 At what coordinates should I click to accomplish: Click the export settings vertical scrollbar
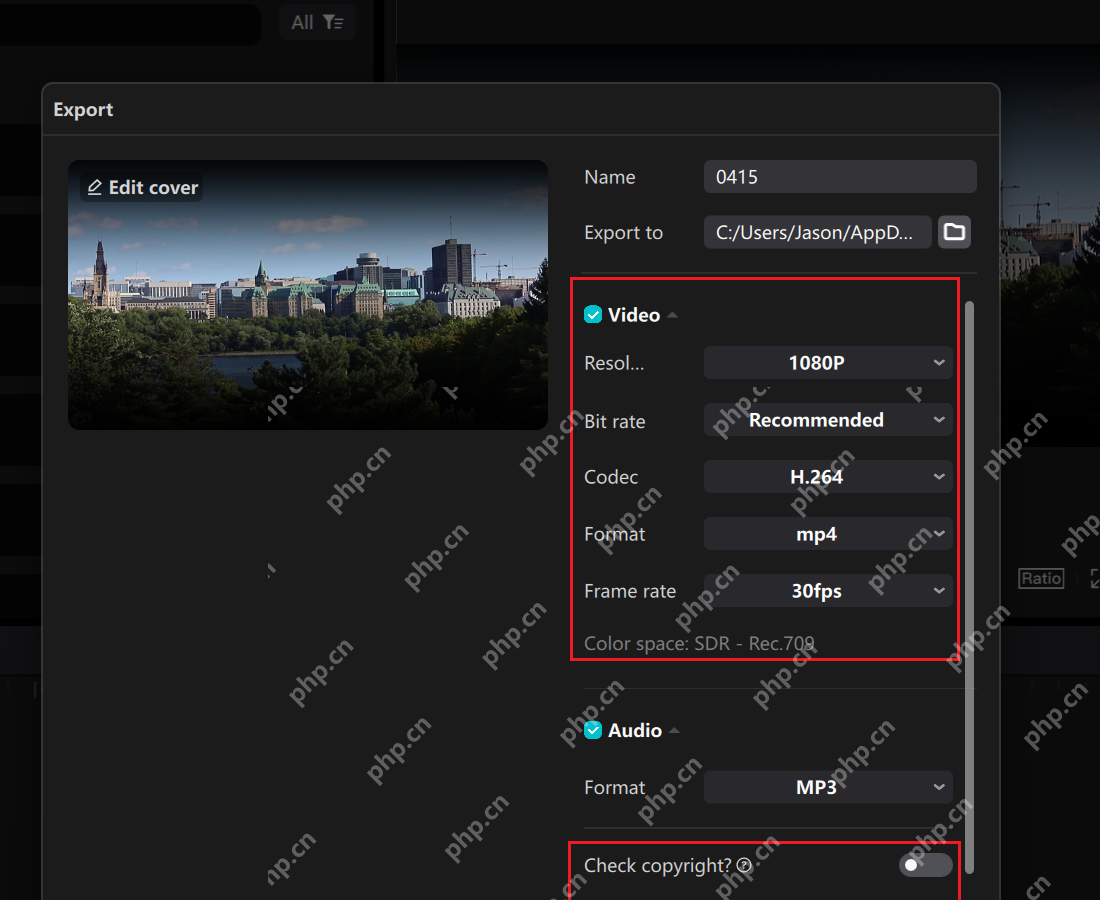[x=970, y=587]
